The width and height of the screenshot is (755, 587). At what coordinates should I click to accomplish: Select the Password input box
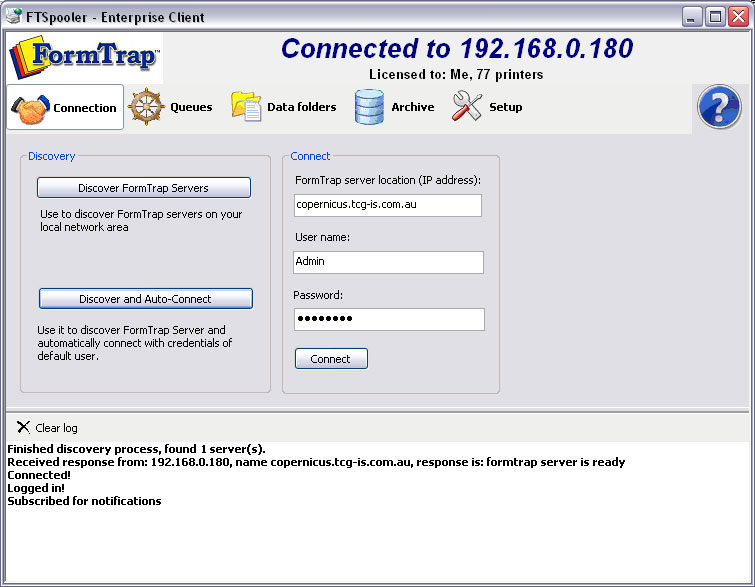(388, 319)
